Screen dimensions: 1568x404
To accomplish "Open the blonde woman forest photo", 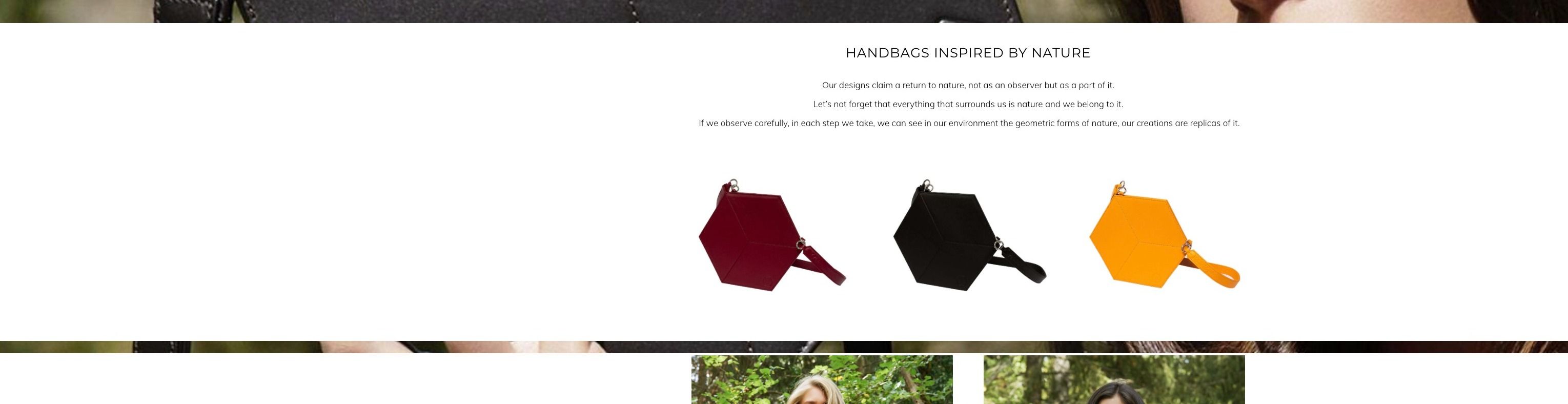I will tap(822, 380).
